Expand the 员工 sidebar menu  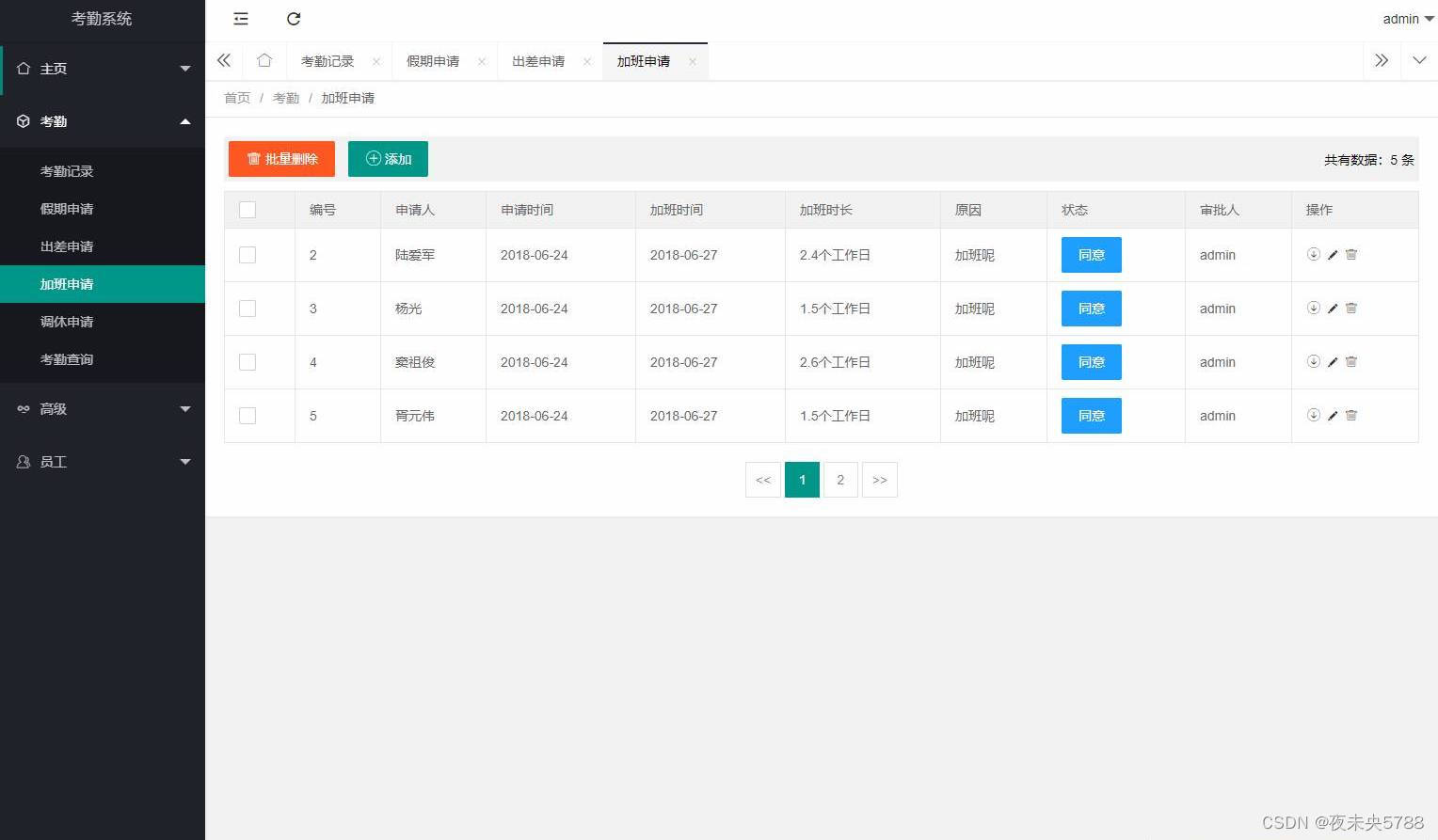click(x=103, y=462)
